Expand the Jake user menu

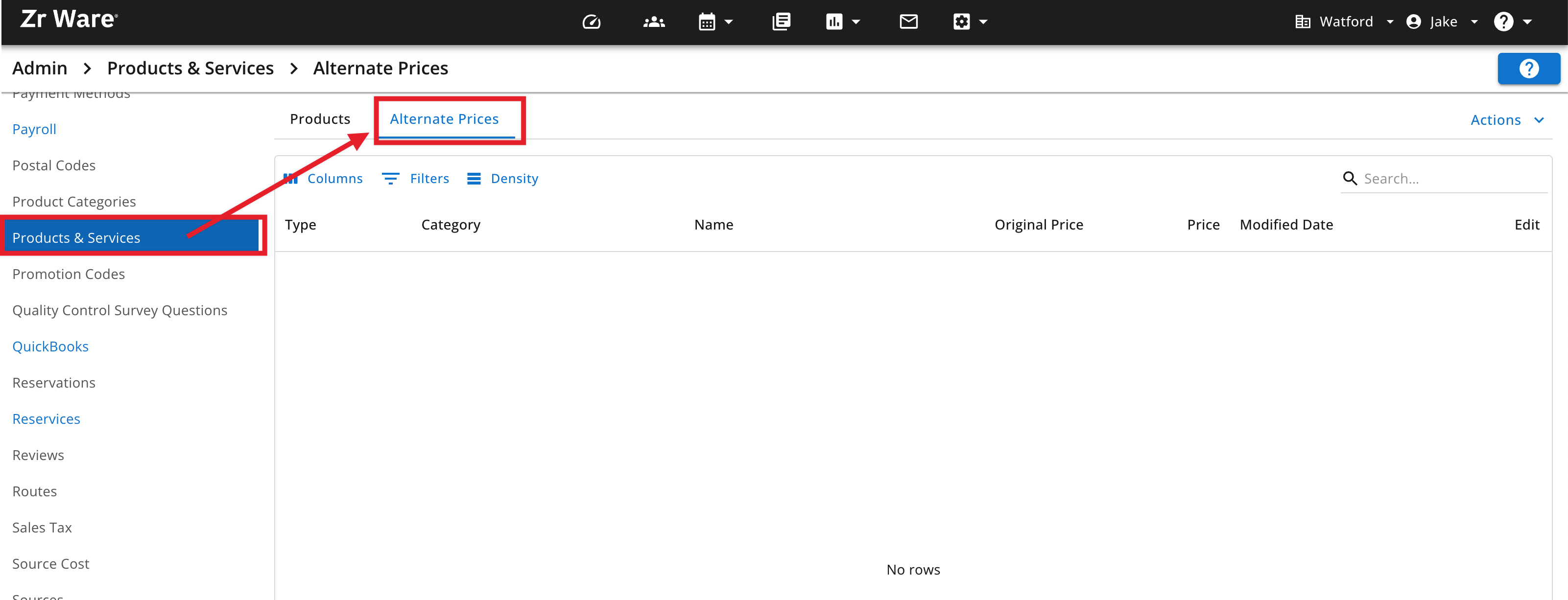1441,22
